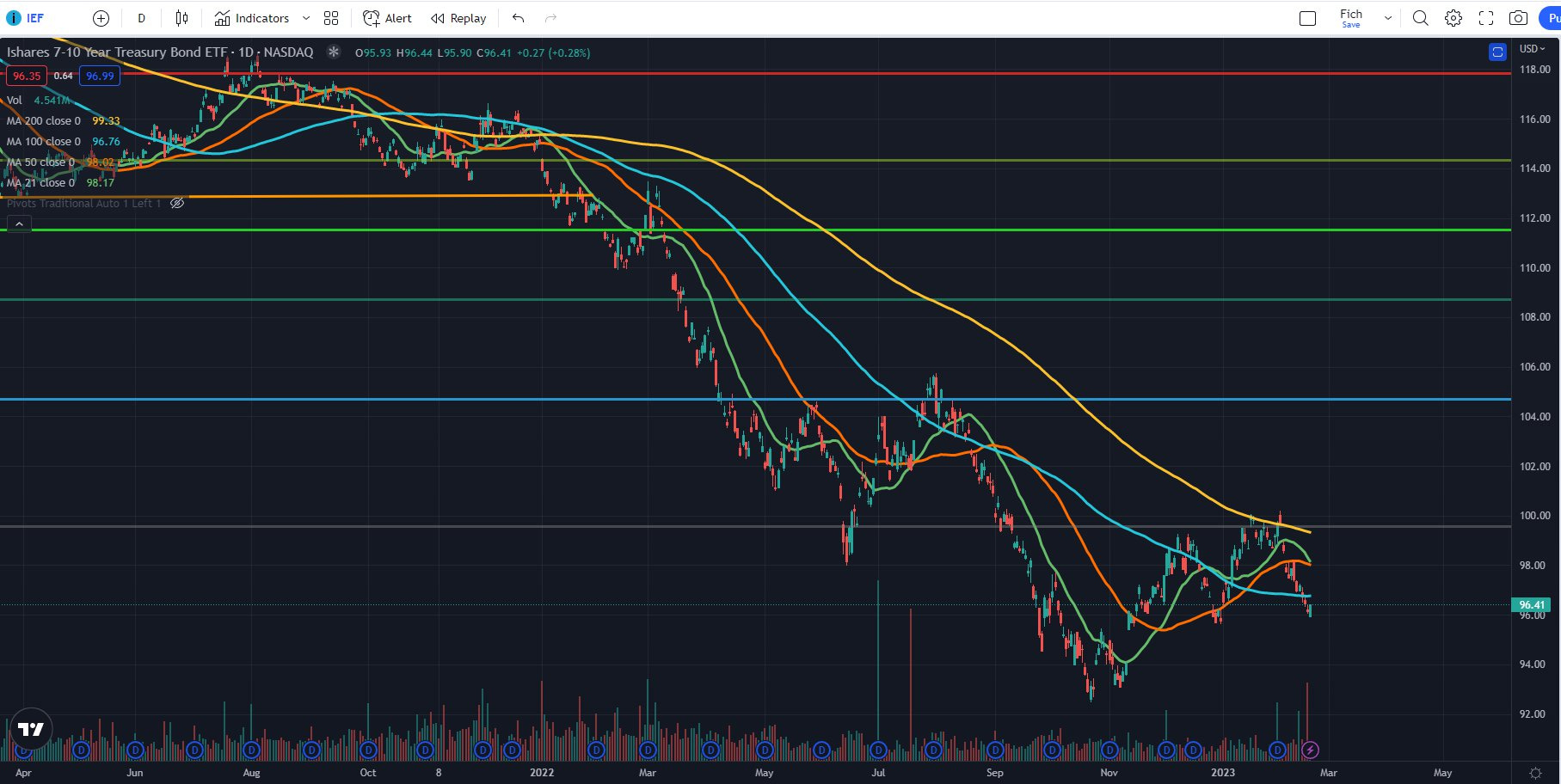Select the MA 200 close 0 legend
This screenshot has height=784, width=1561.
(x=44, y=121)
